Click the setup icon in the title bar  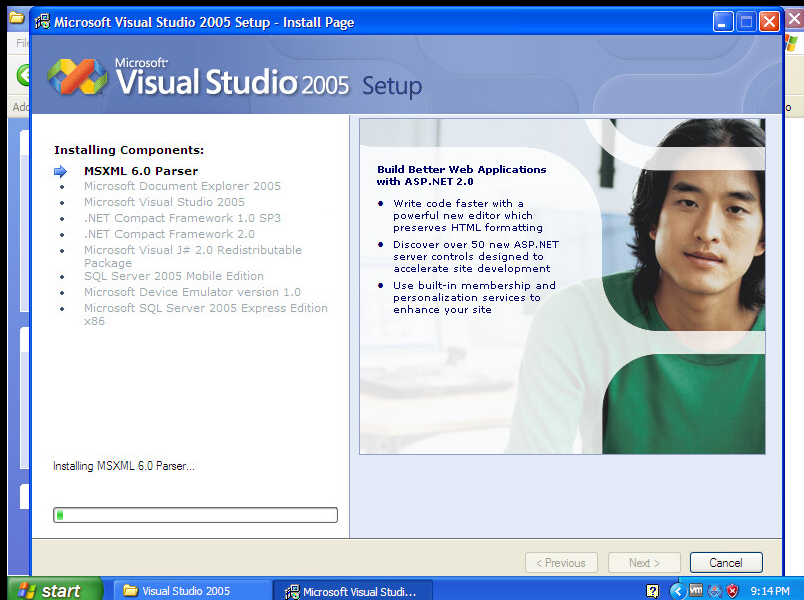42,21
